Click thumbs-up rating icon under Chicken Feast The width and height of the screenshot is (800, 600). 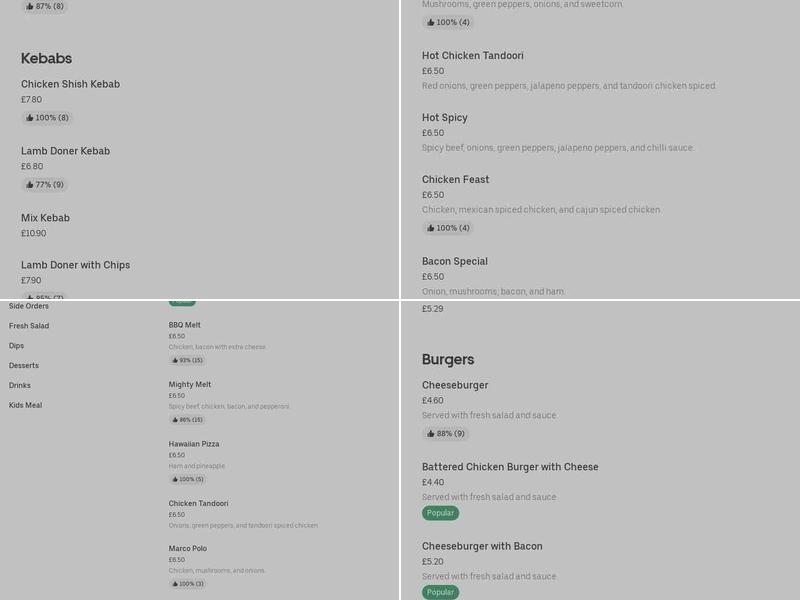pos(431,228)
